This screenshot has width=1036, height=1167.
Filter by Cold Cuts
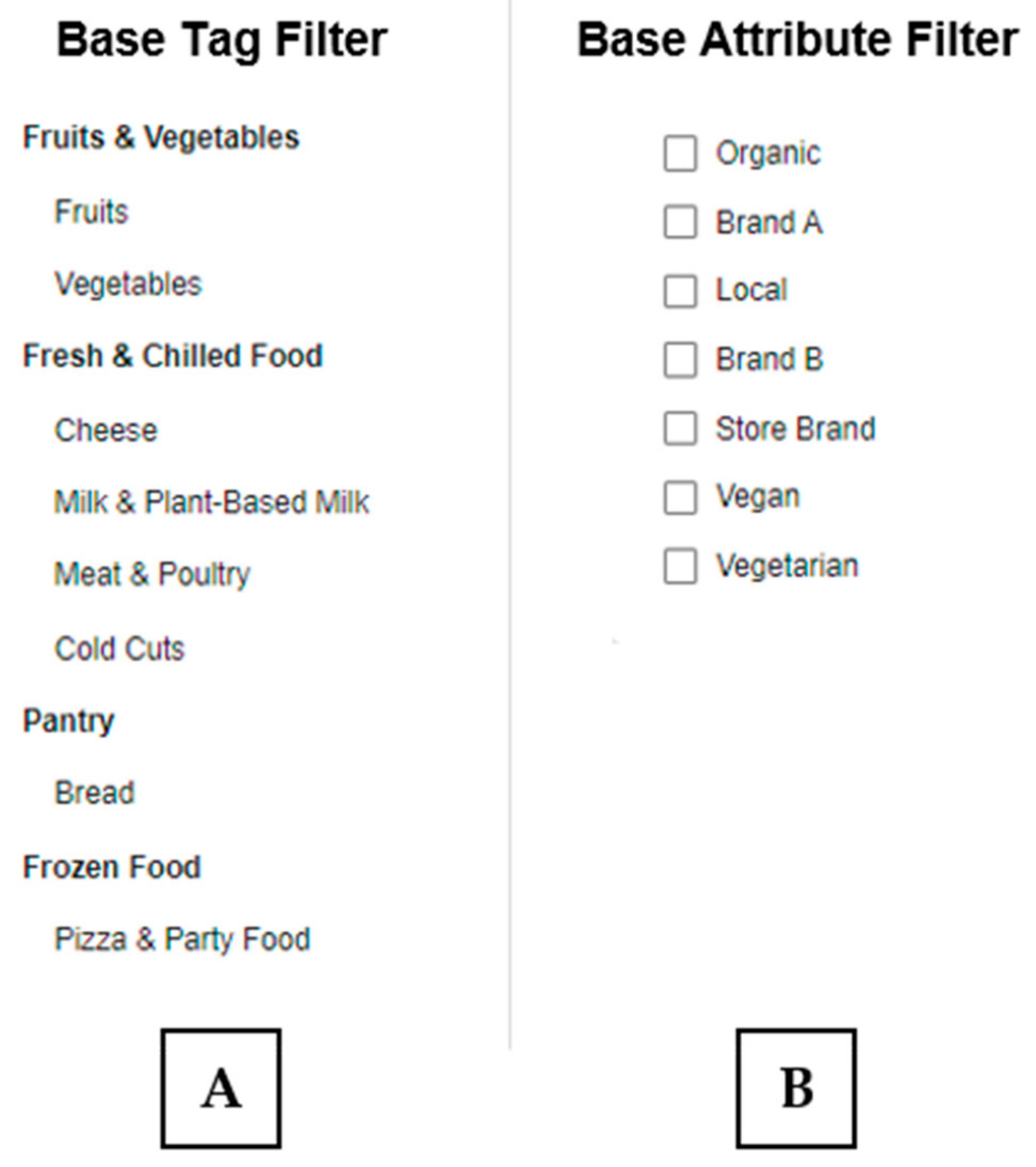point(119,649)
